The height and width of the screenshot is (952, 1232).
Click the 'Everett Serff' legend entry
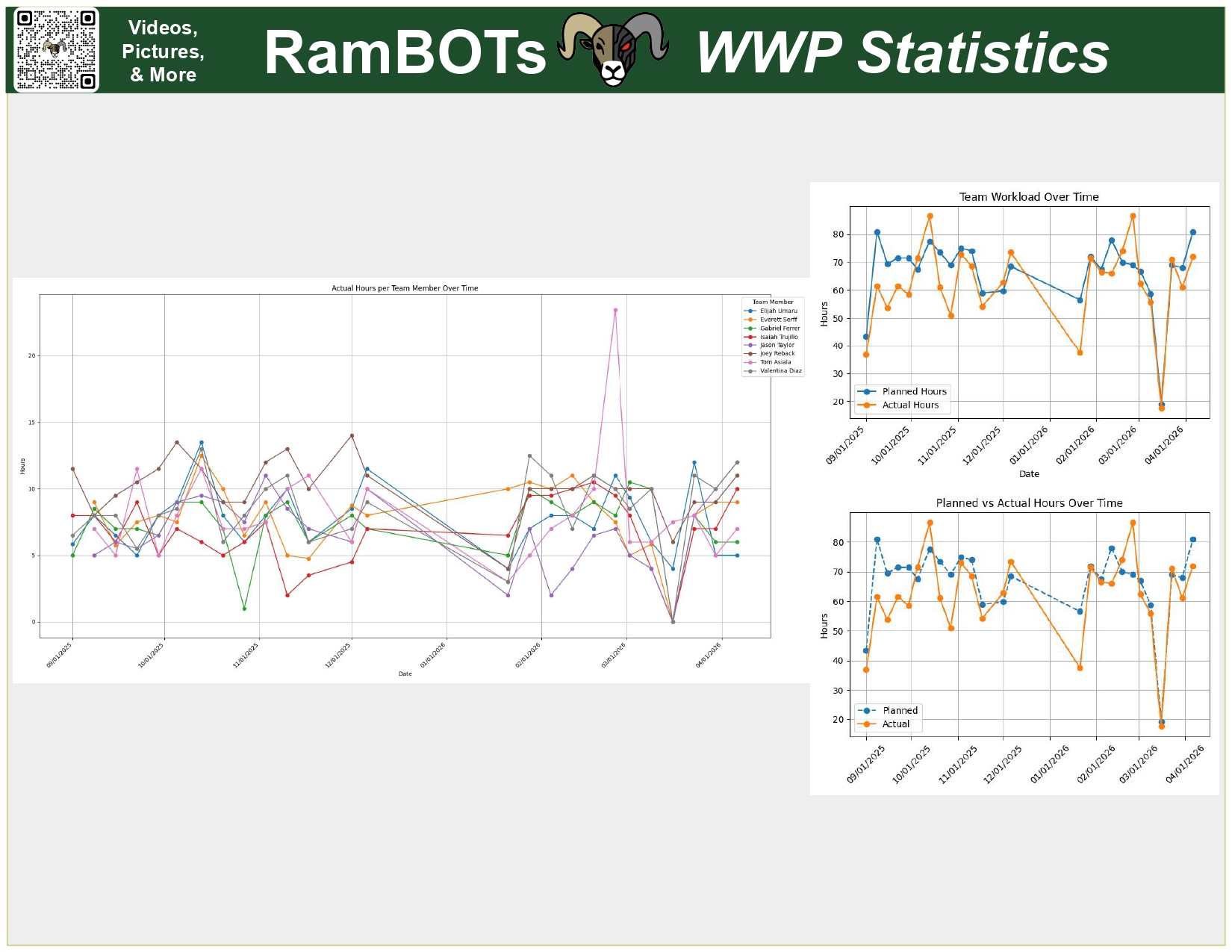click(772, 320)
